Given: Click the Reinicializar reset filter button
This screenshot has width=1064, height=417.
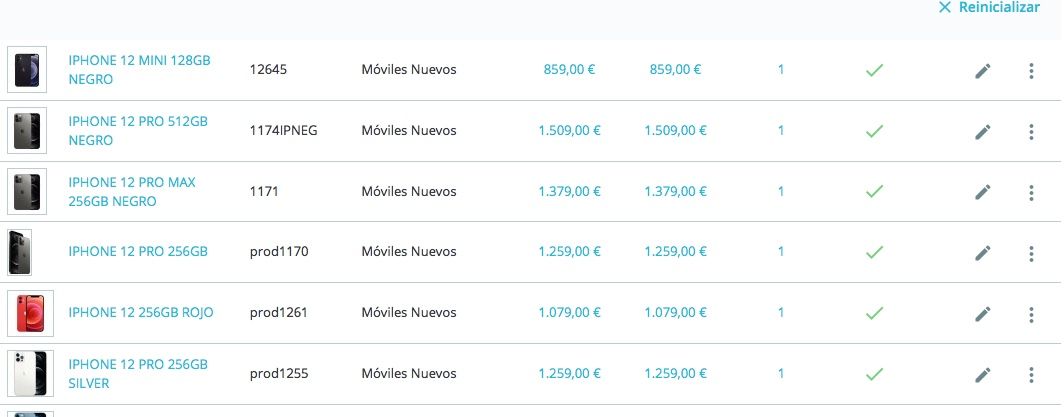Looking at the screenshot, I should pyautogui.click(x=989, y=7).
